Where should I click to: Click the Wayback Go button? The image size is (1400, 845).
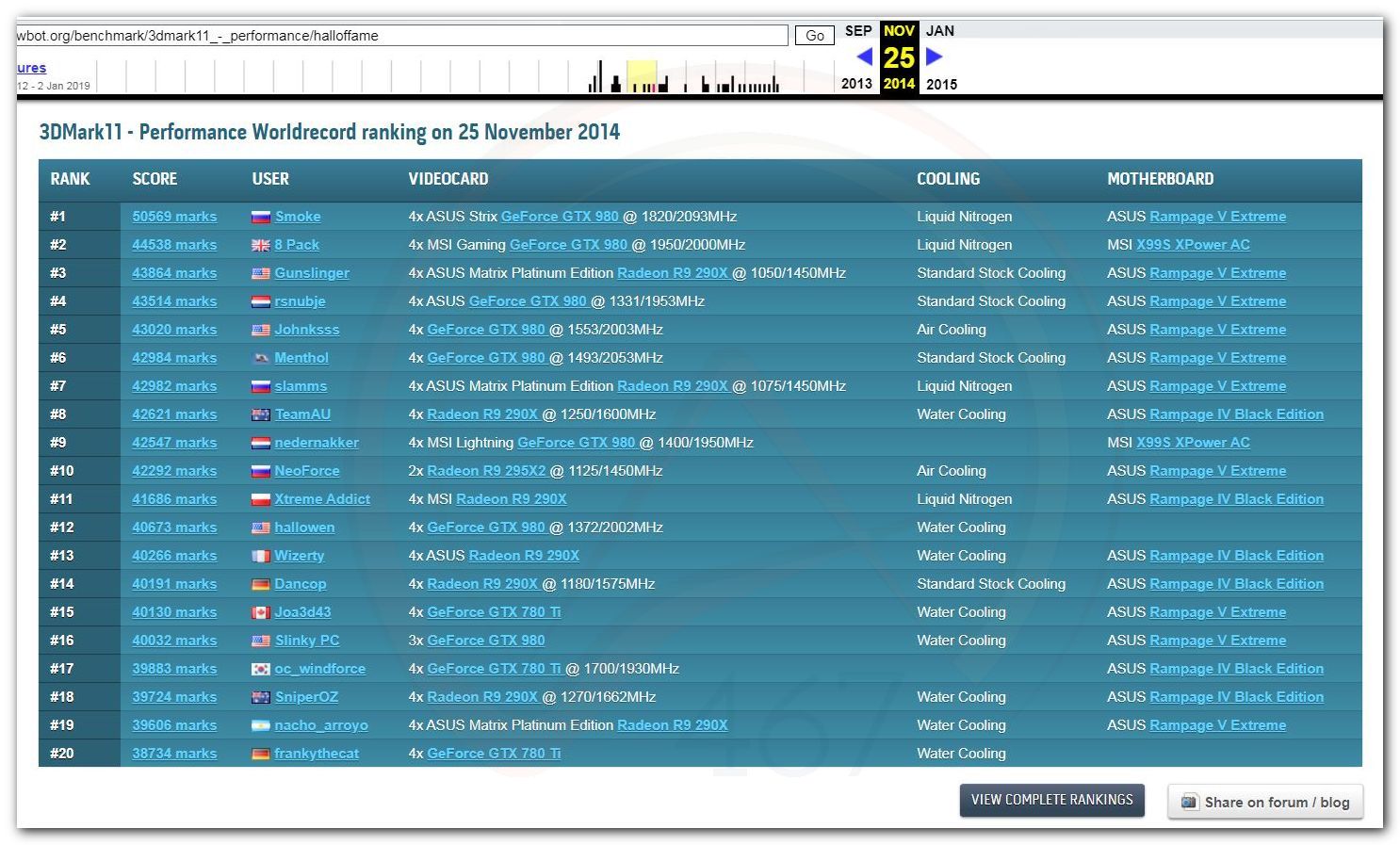pos(815,36)
